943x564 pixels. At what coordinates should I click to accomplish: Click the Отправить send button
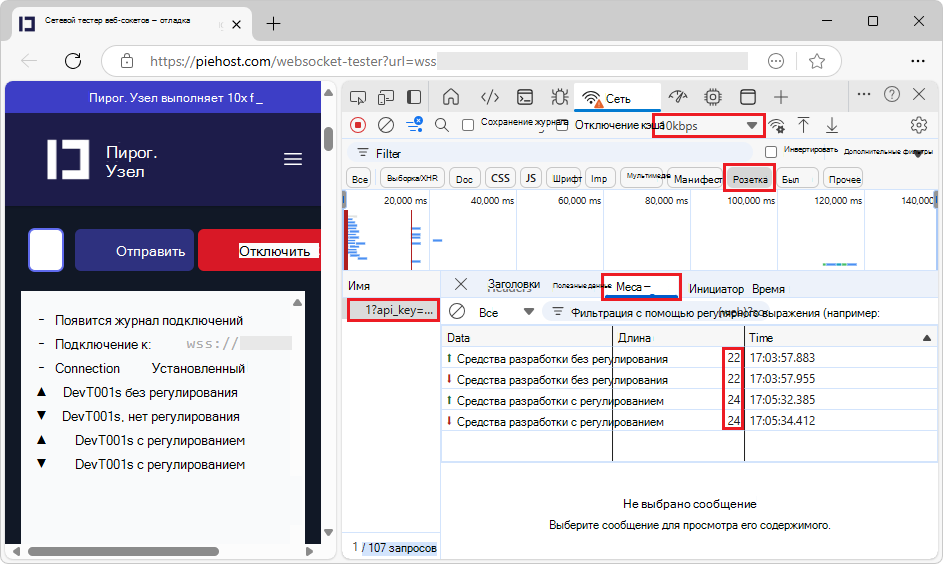(x=134, y=250)
